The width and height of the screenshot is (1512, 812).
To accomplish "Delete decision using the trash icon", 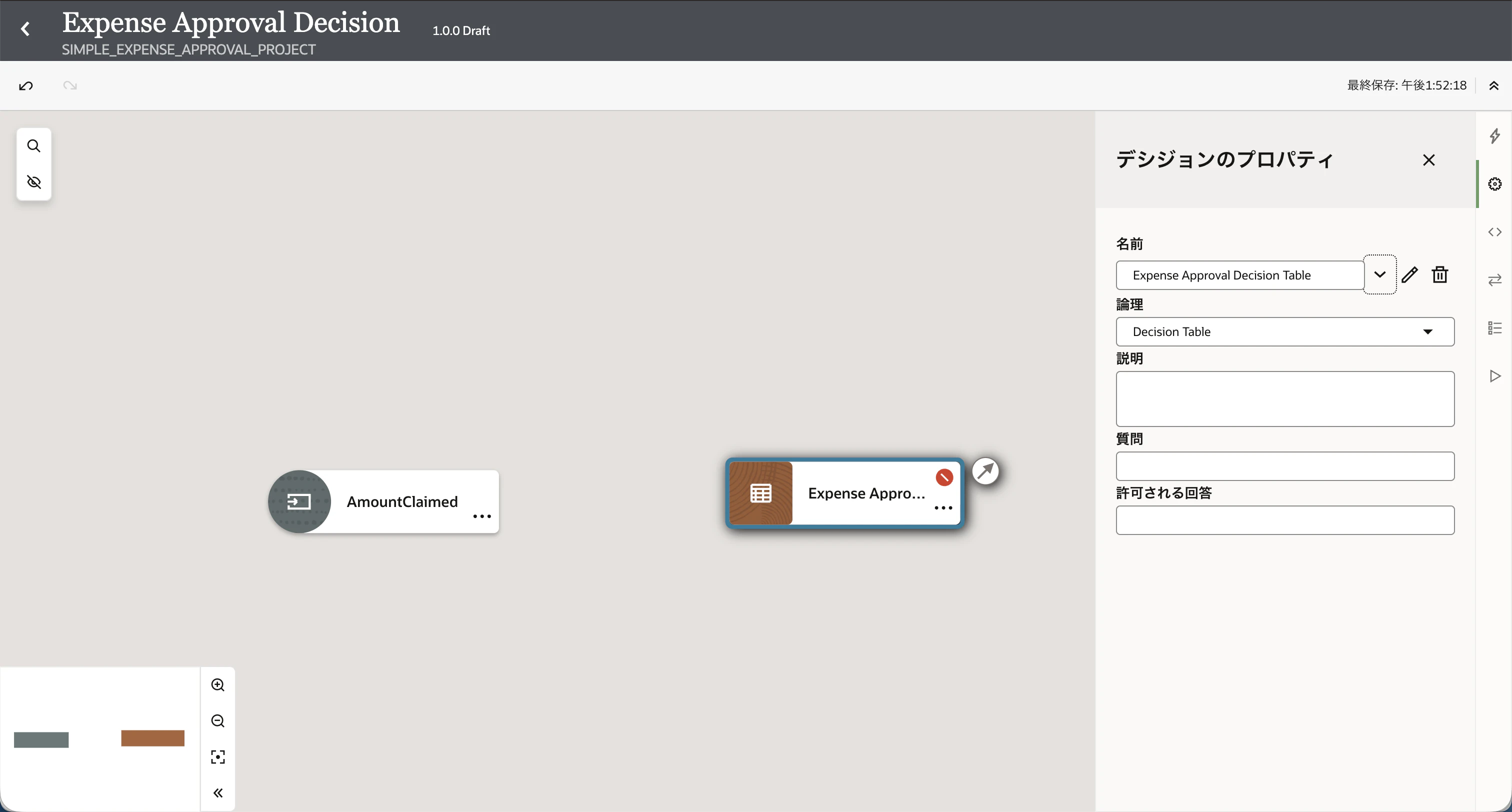I will point(1439,274).
